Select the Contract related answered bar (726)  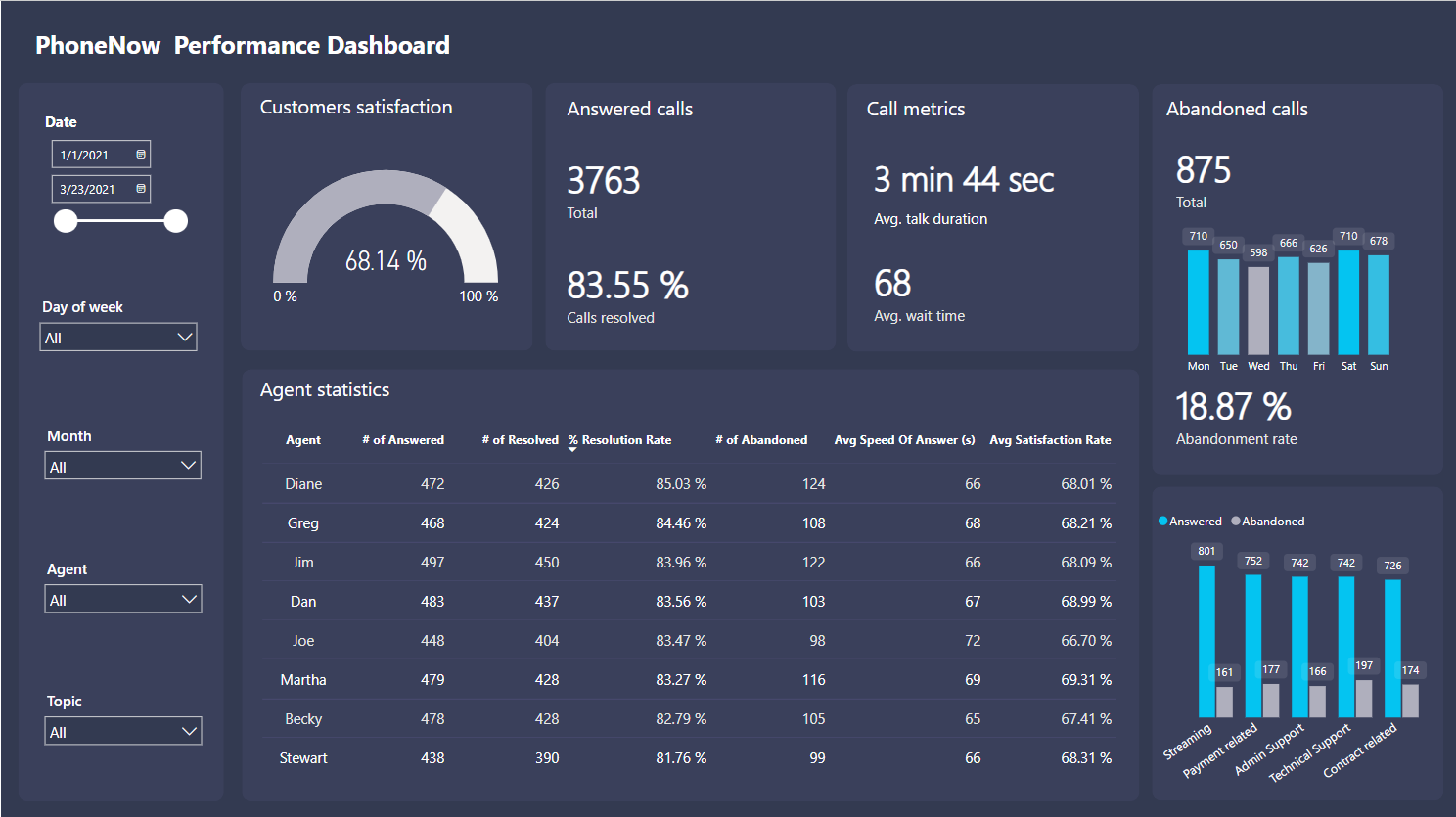(1392, 649)
